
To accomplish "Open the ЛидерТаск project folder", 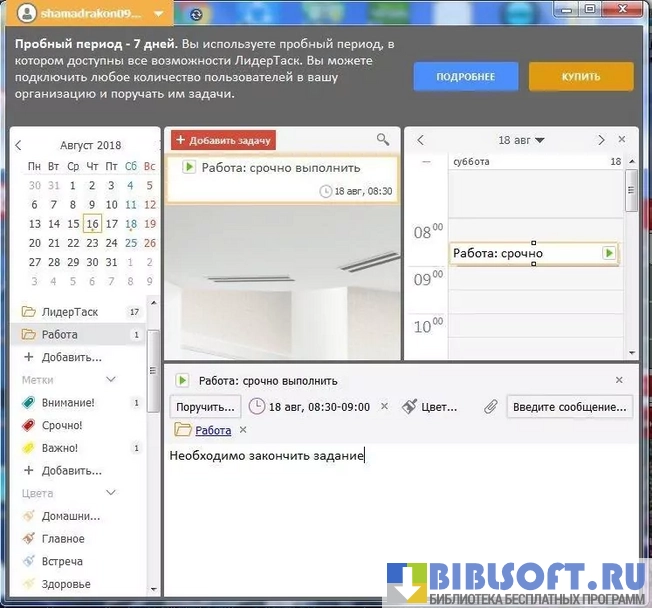I will [70, 312].
